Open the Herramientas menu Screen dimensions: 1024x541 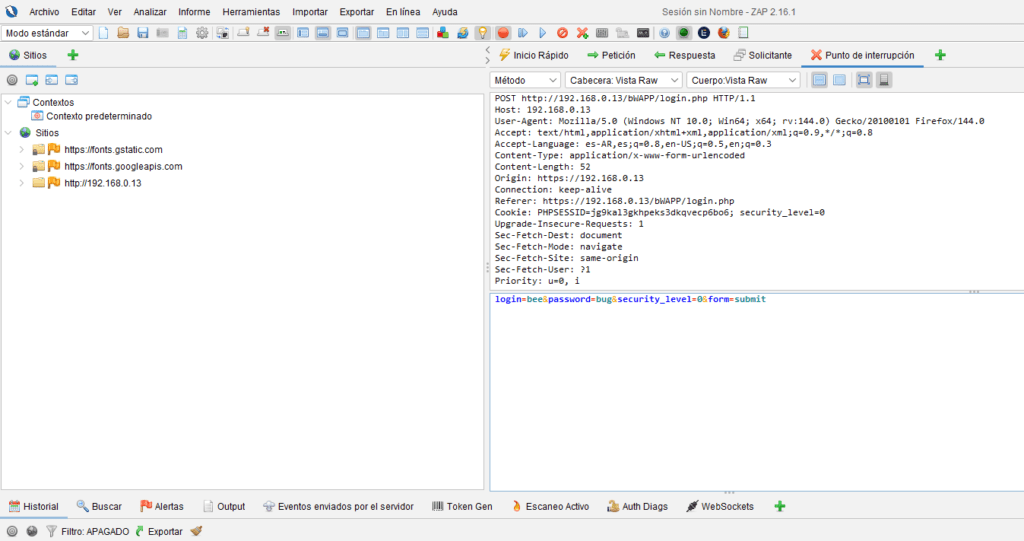(251, 11)
